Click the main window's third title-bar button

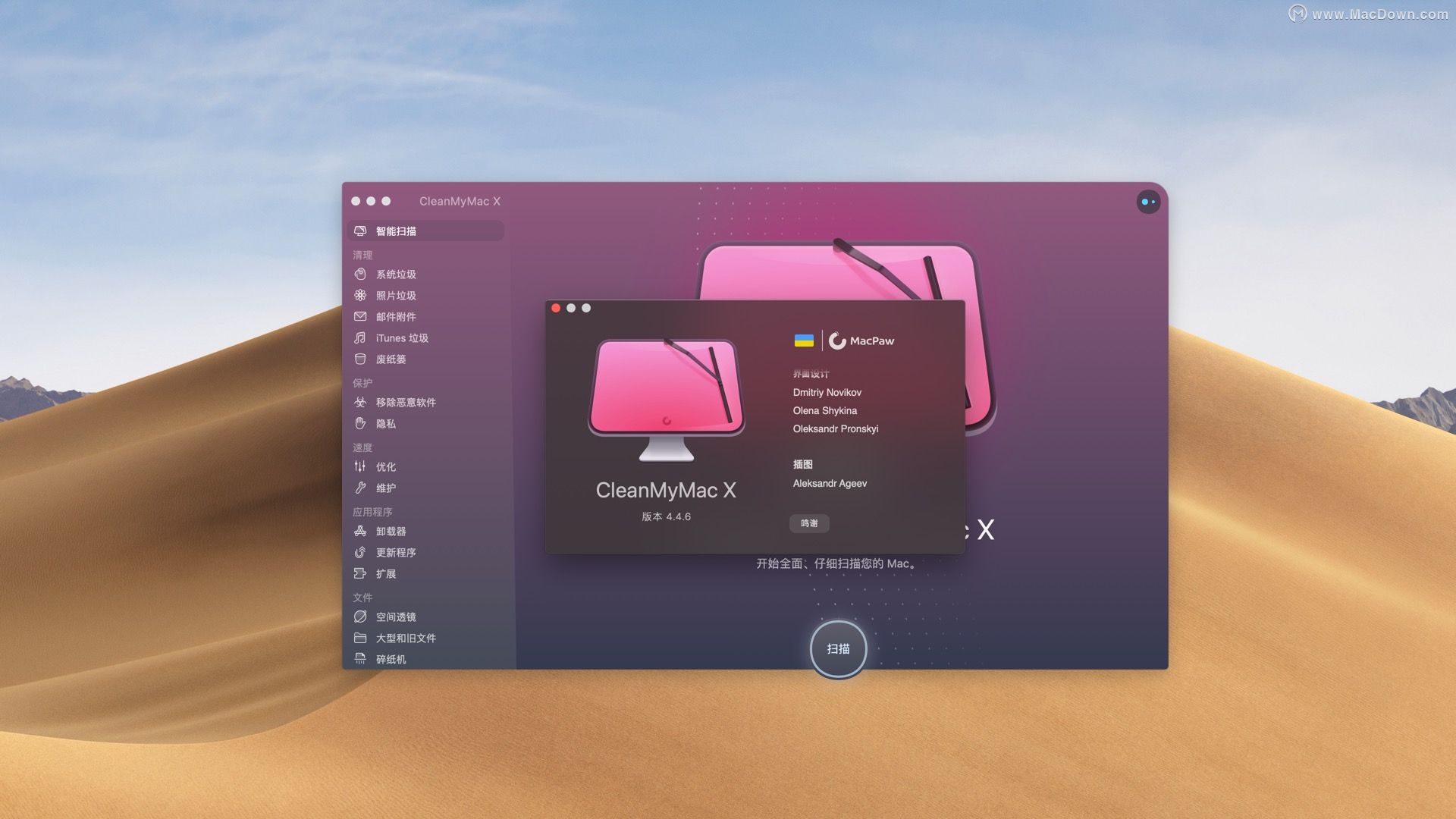click(x=386, y=201)
